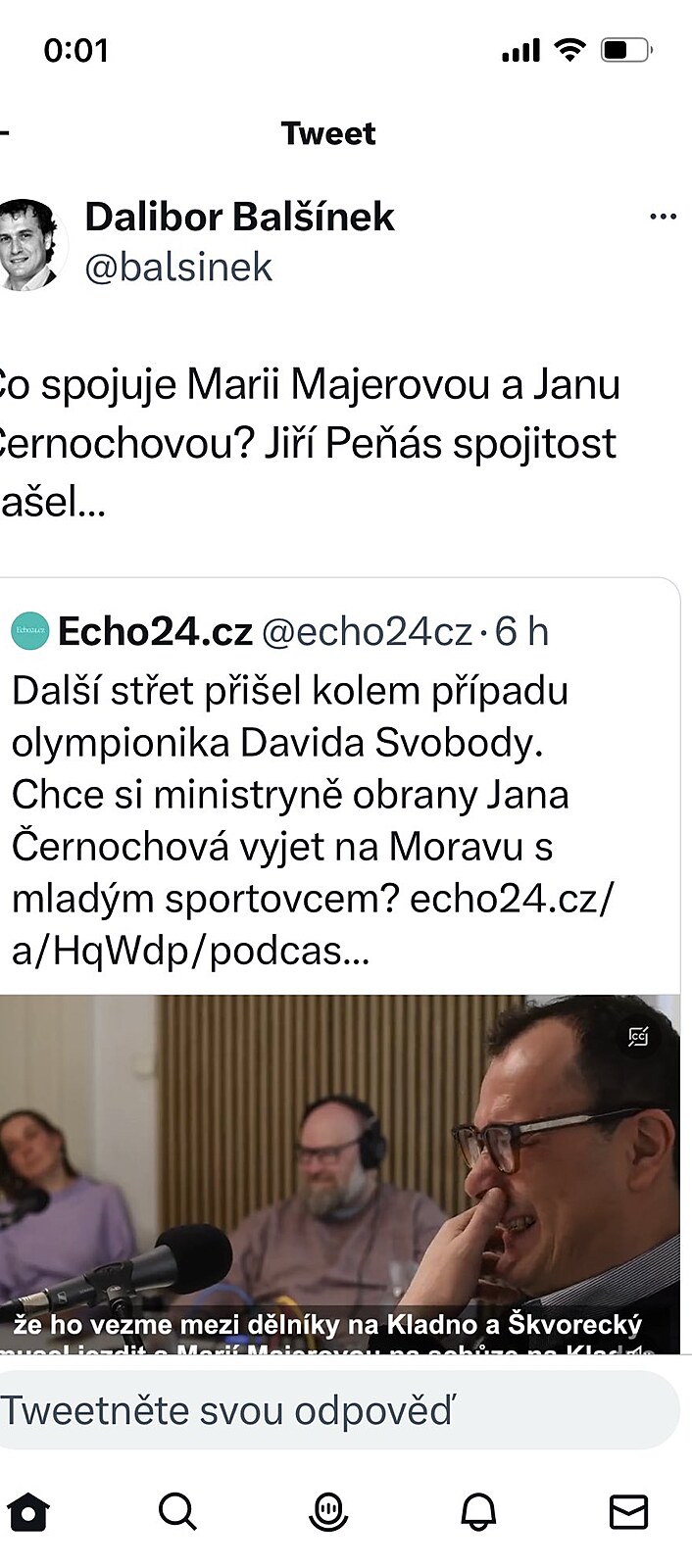Tap the back arrow beside Tweet
The image size is (692, 1568).
[x=4, y=132]
